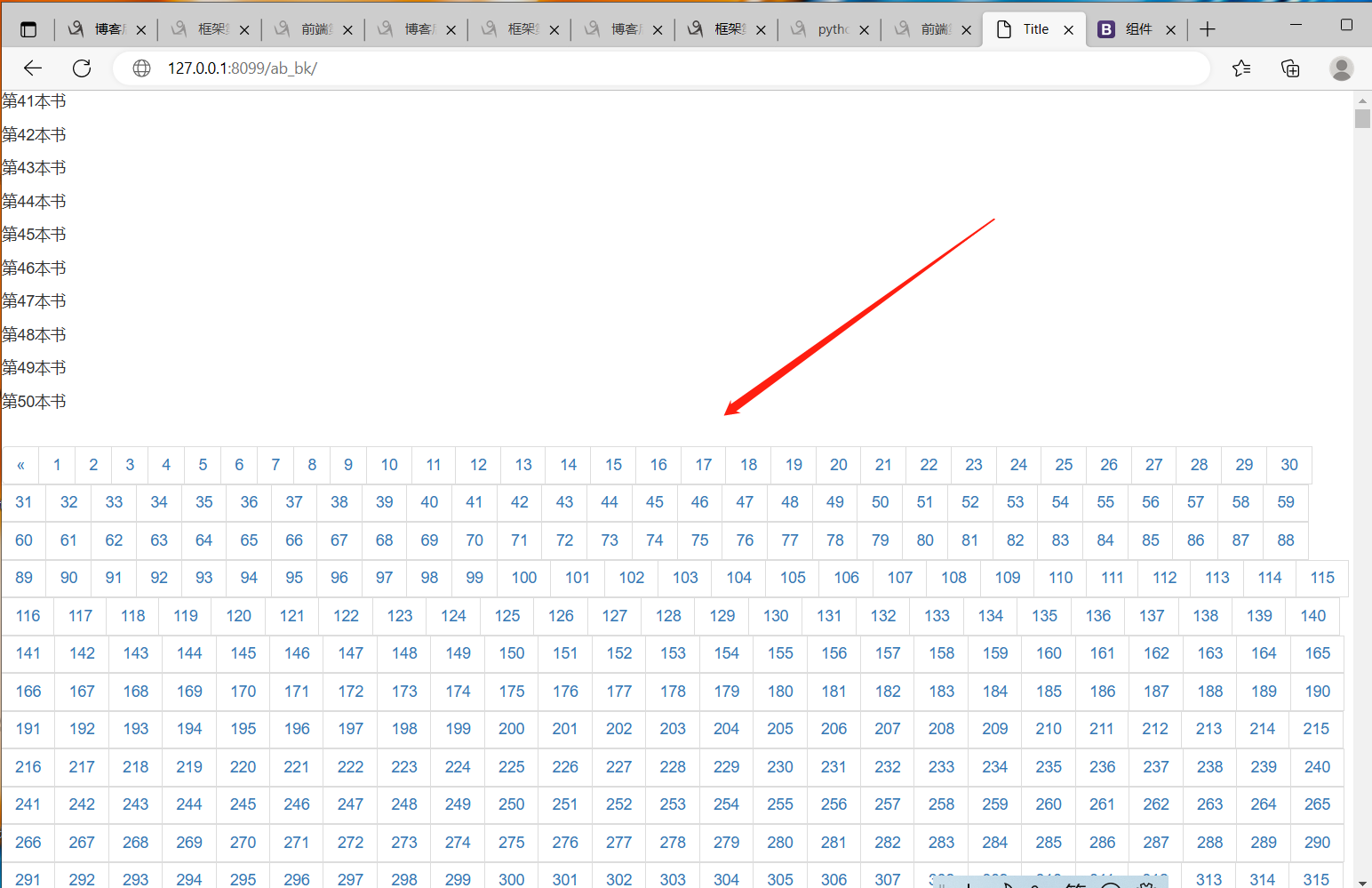The width and height of the screenshot is (1372, 888).
Task: Choose page 233 link
Action: (942, 767)
